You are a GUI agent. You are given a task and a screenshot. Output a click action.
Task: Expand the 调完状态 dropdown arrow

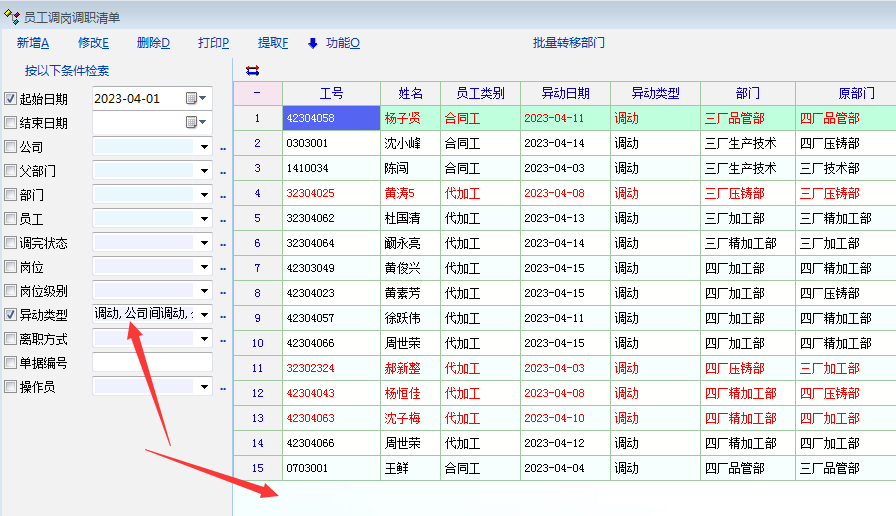pos(204,243)
